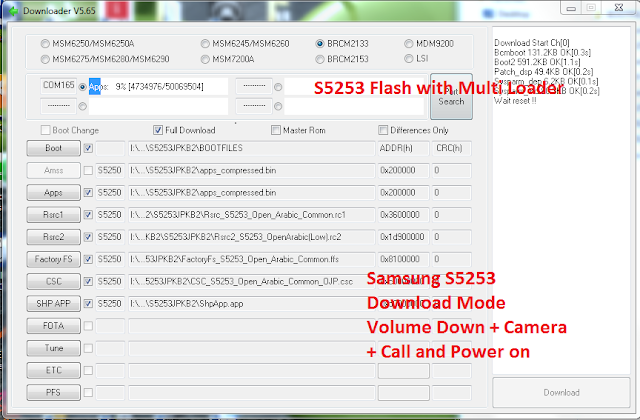Click the ETC button

(x=53, y=370)
